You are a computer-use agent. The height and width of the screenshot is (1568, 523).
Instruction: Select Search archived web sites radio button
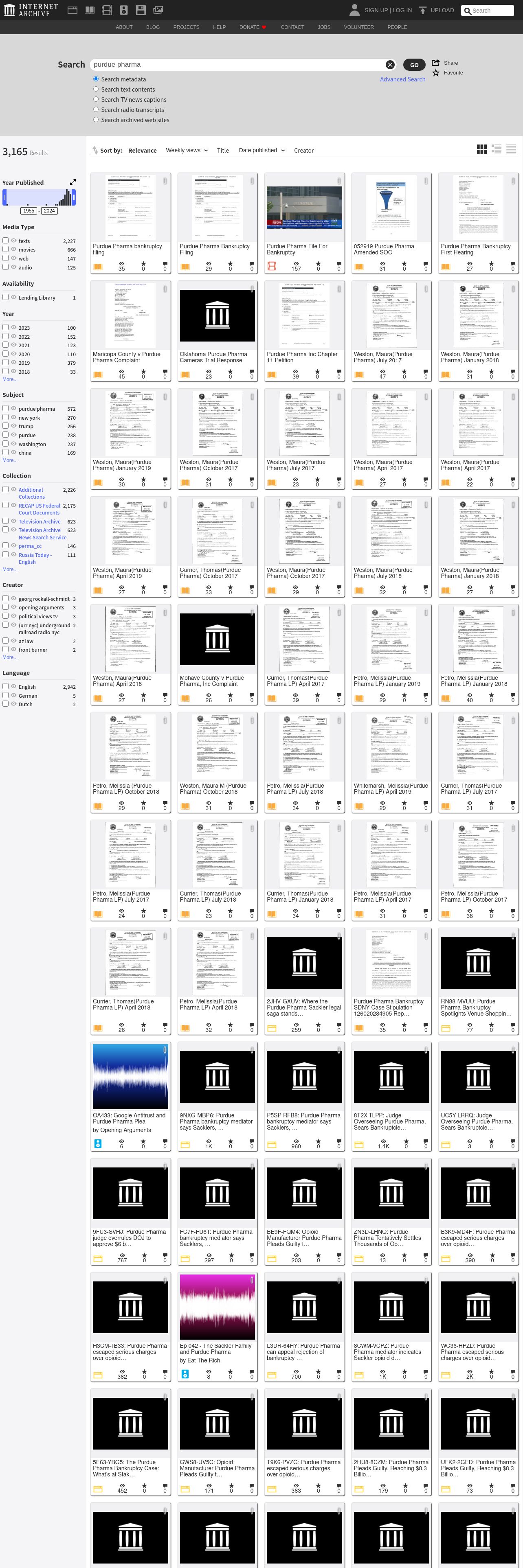click(x=96, y=120)
